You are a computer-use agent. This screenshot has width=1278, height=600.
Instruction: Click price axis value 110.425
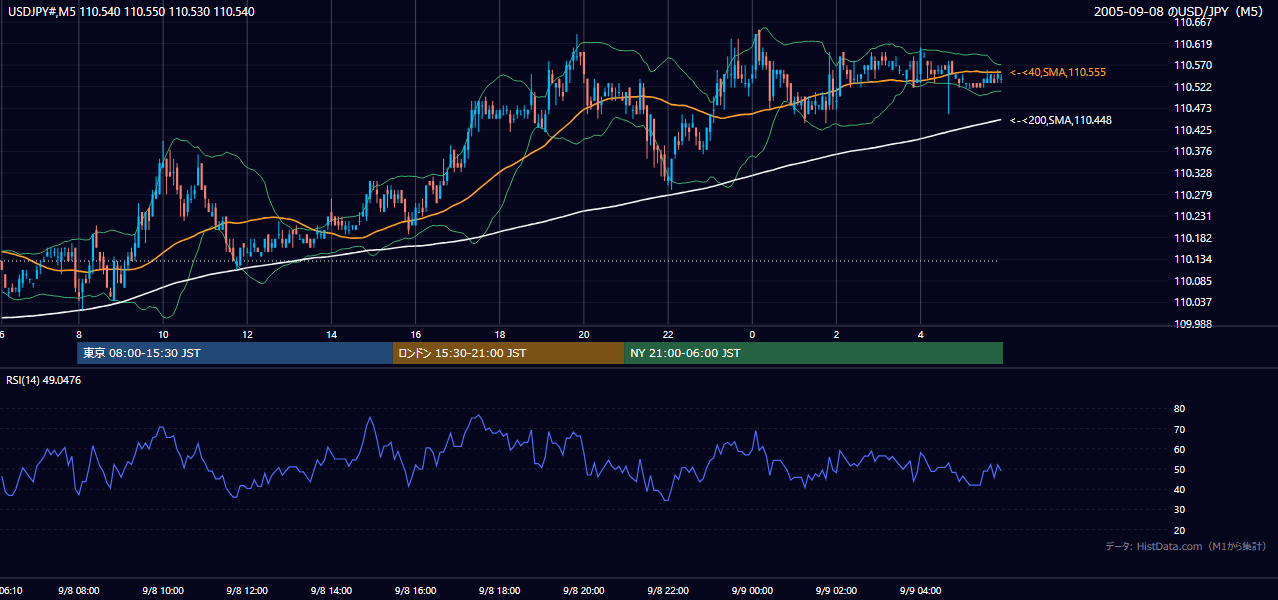coord(1194,130)
